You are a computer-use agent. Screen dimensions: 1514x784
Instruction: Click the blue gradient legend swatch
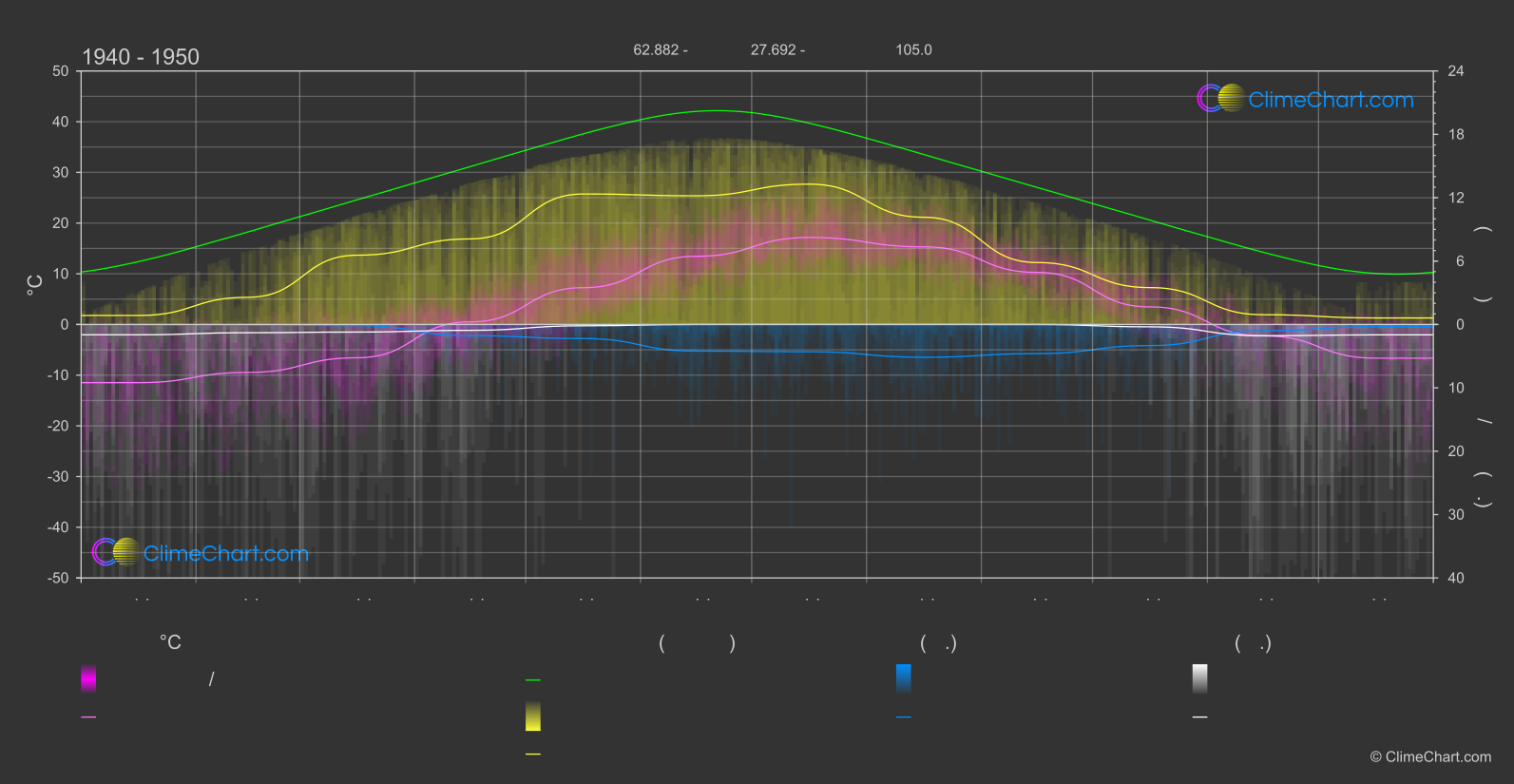click(x=903, y=679)
